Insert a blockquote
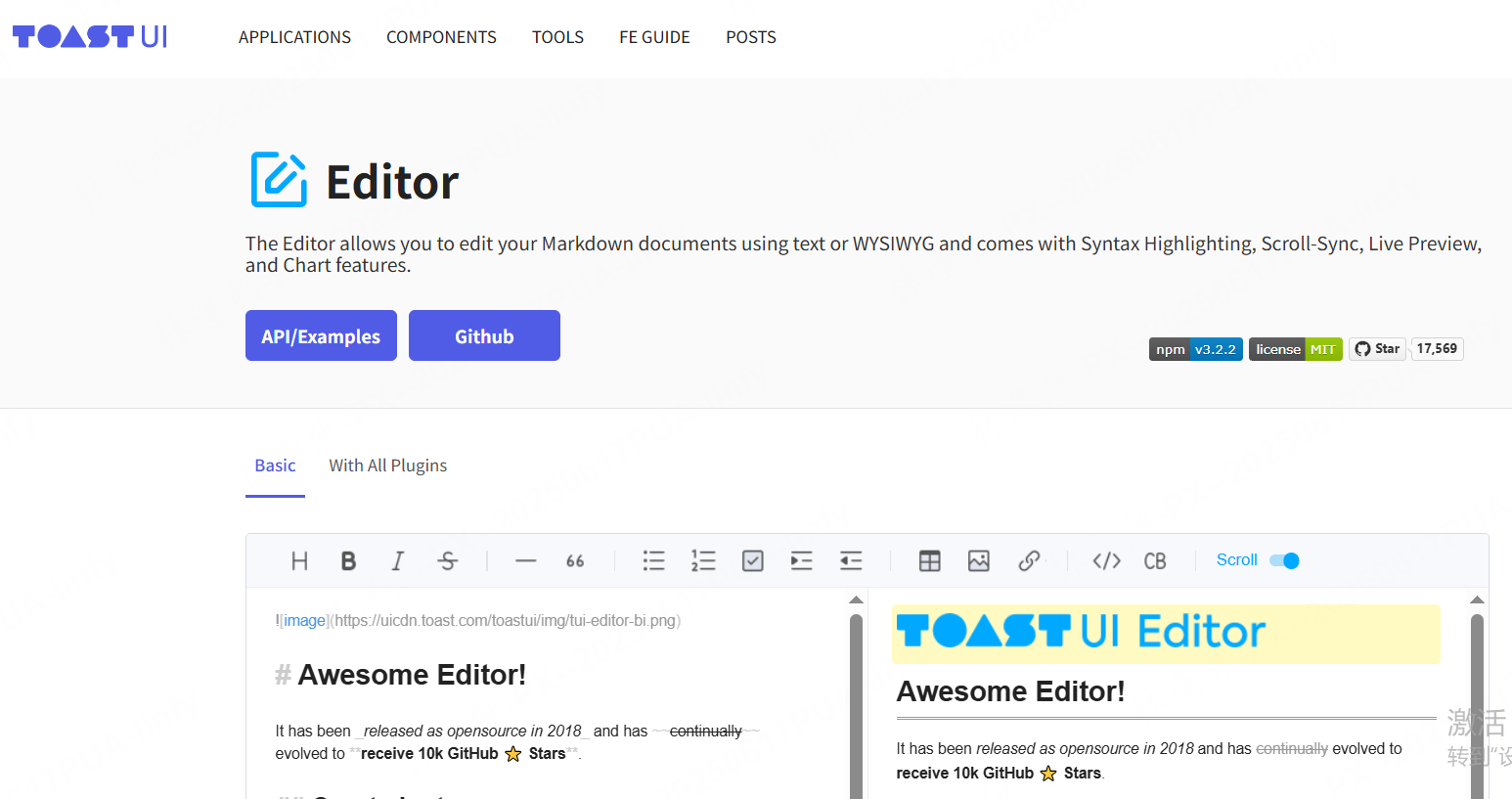The height and width of the screenshot is (799, 1512). click(575, 560)
